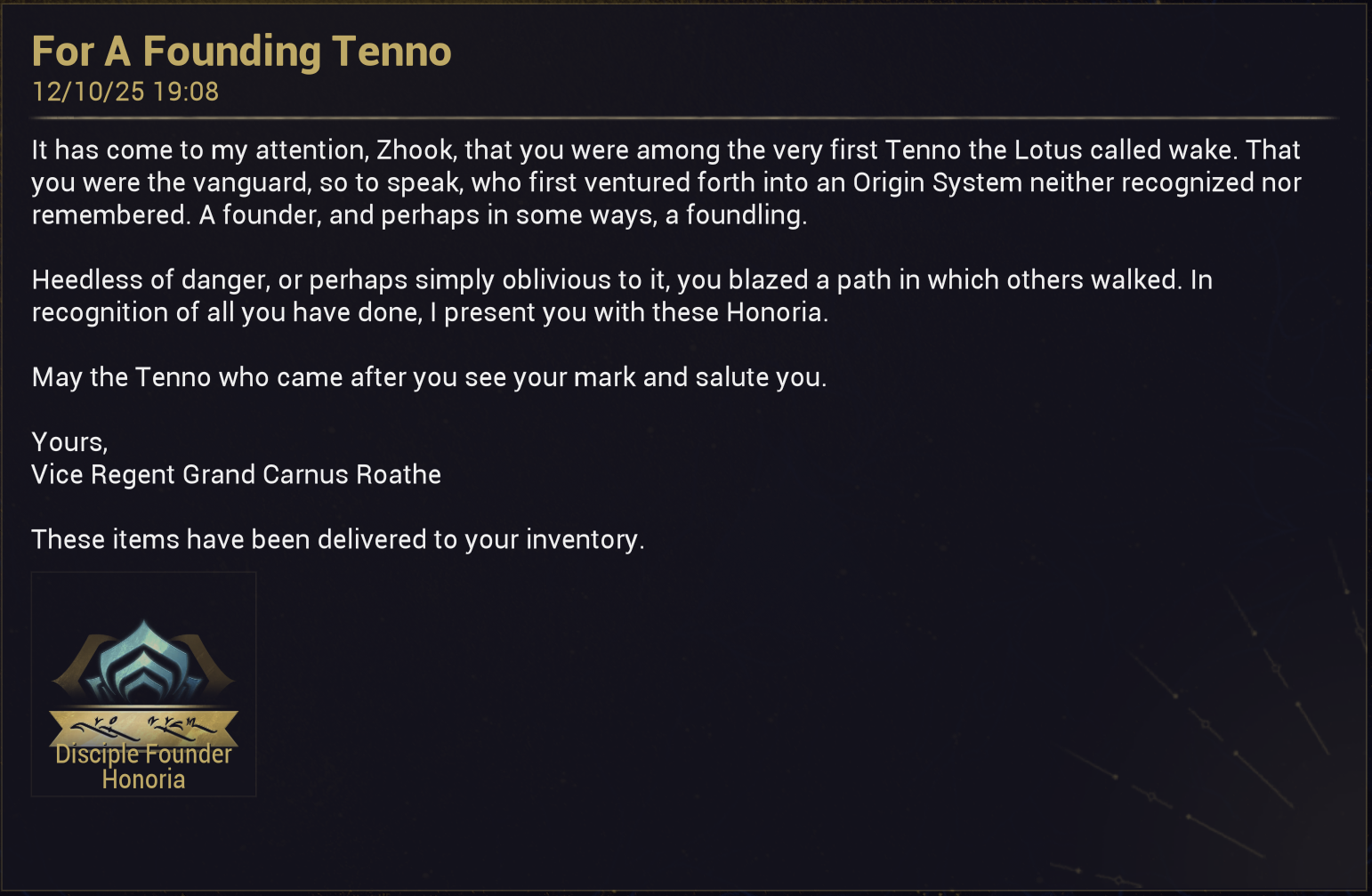Click the gold divider line under the timestamp
Image resolution: width=1372 pixels, height=896 pixels.
click(x=685, y=117)
